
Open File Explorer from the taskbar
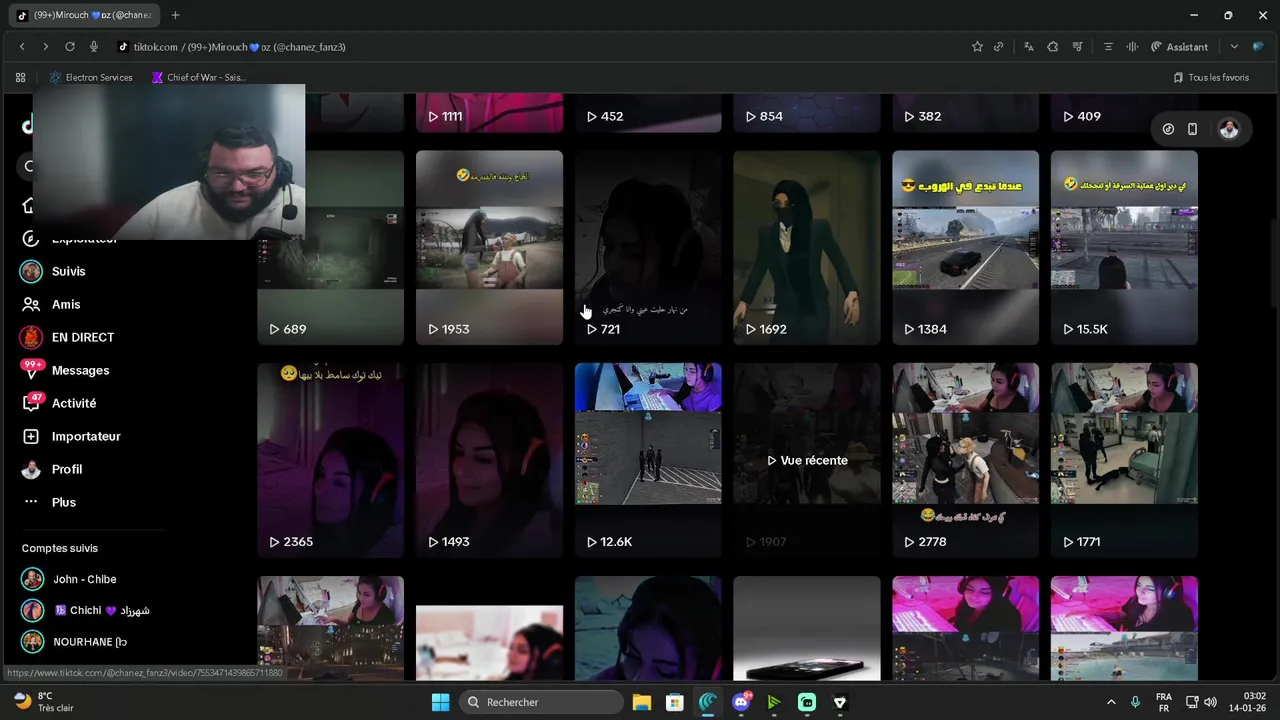(x=642, y=702)
